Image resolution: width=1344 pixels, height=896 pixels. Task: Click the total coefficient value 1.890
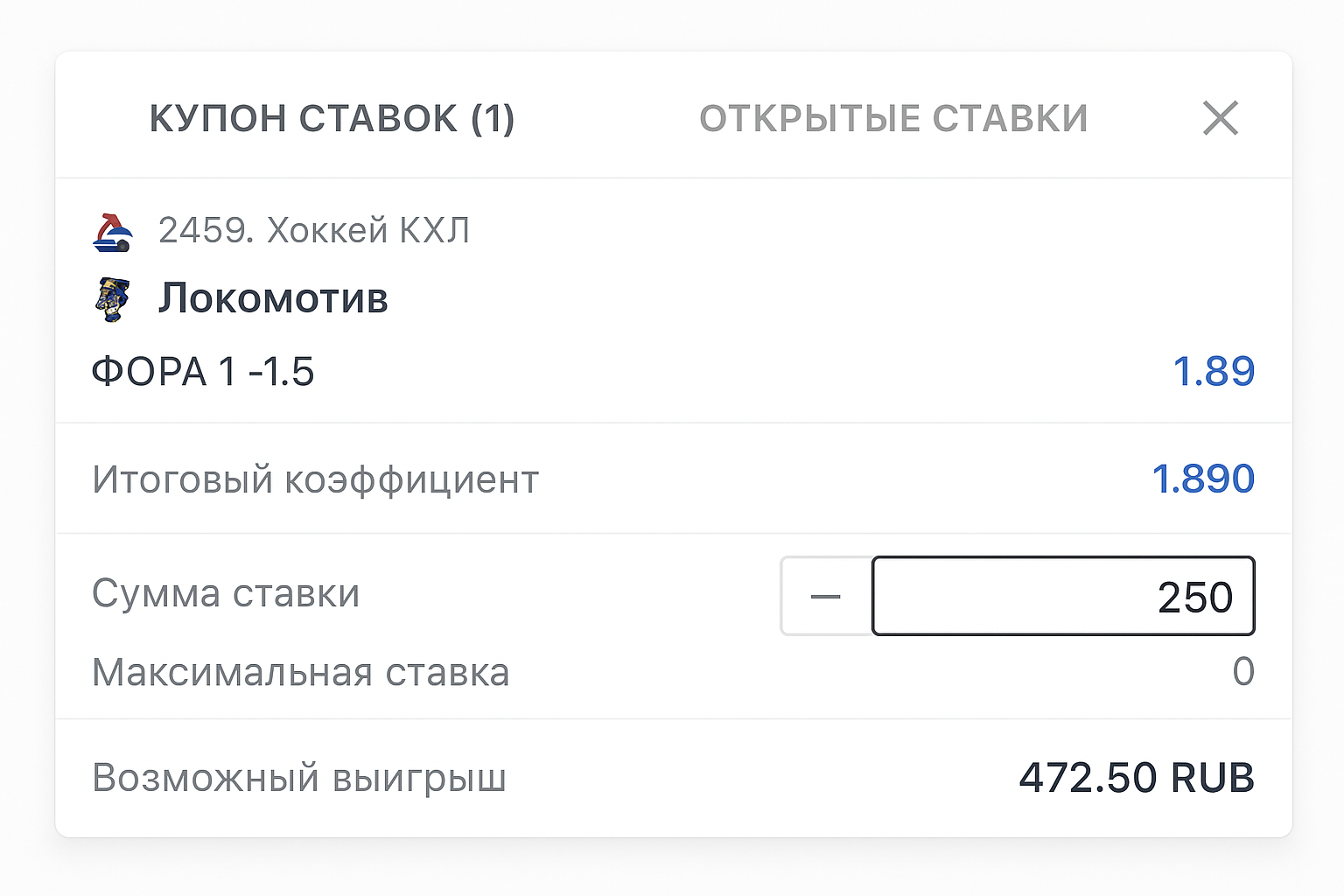1202,479
